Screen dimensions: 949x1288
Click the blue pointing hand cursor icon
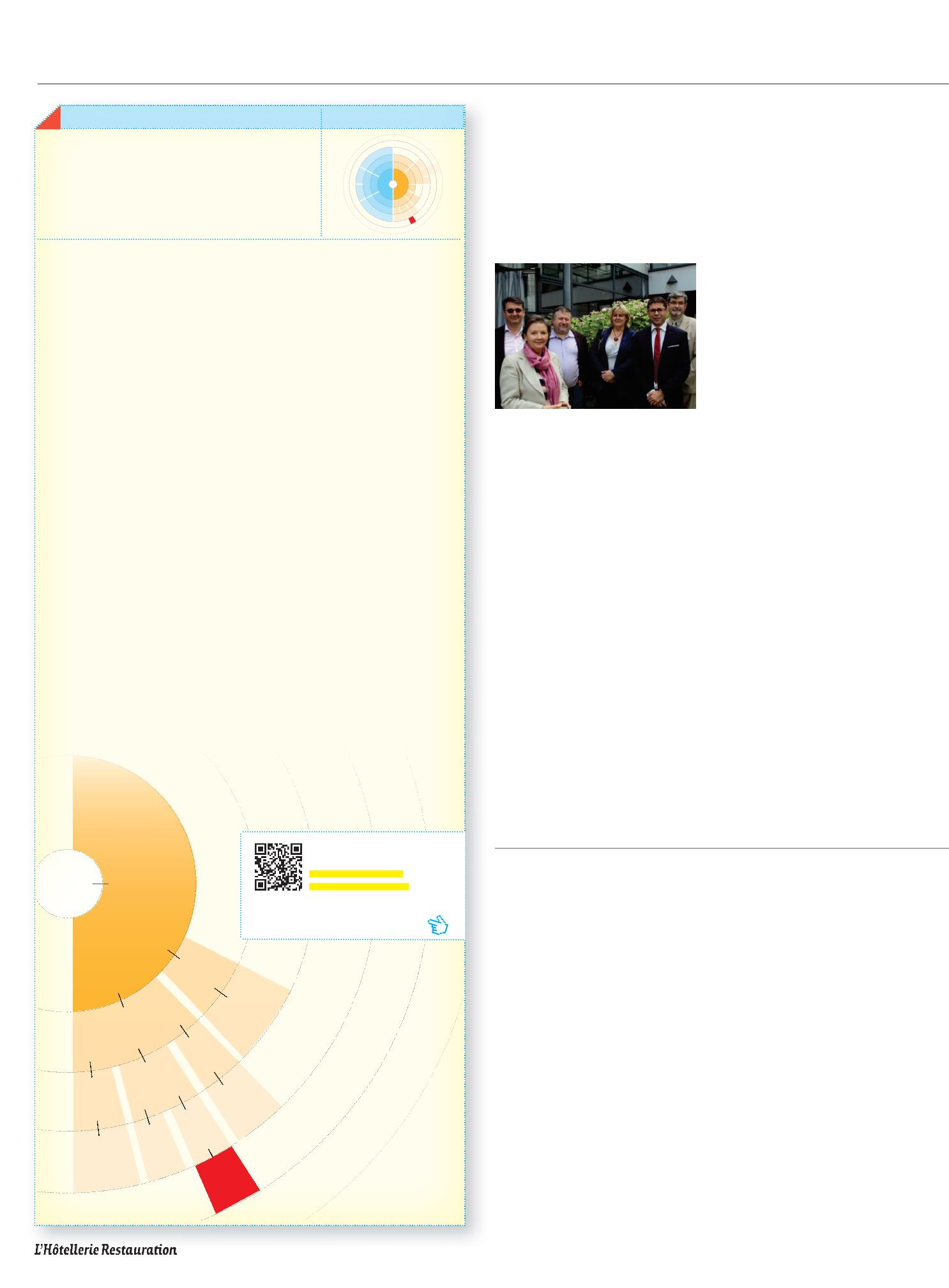click(437, 924)
